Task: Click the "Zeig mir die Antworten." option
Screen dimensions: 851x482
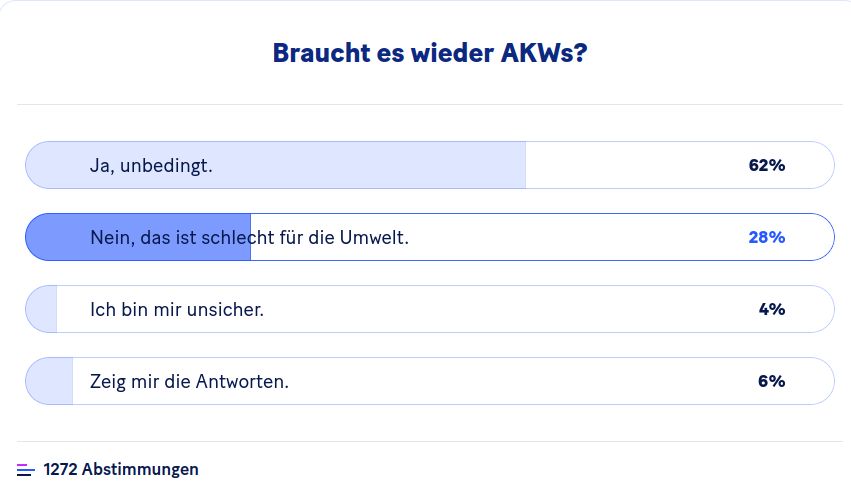Action: (189, 381)
